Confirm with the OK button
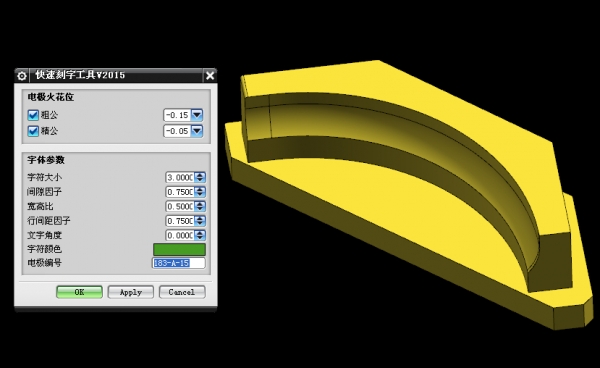The width and height of the screenshot is (600, 368). [x=79, y=292]
